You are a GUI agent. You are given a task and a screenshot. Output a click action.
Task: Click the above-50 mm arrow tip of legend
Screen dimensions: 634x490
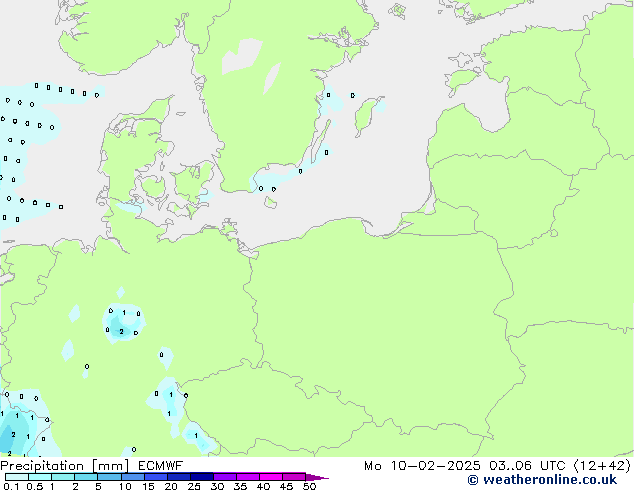[317, 477]
